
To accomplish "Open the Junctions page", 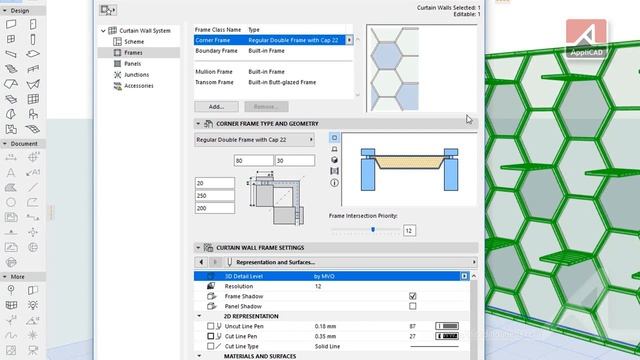I will pyautogui.click(x=136, y=75).
